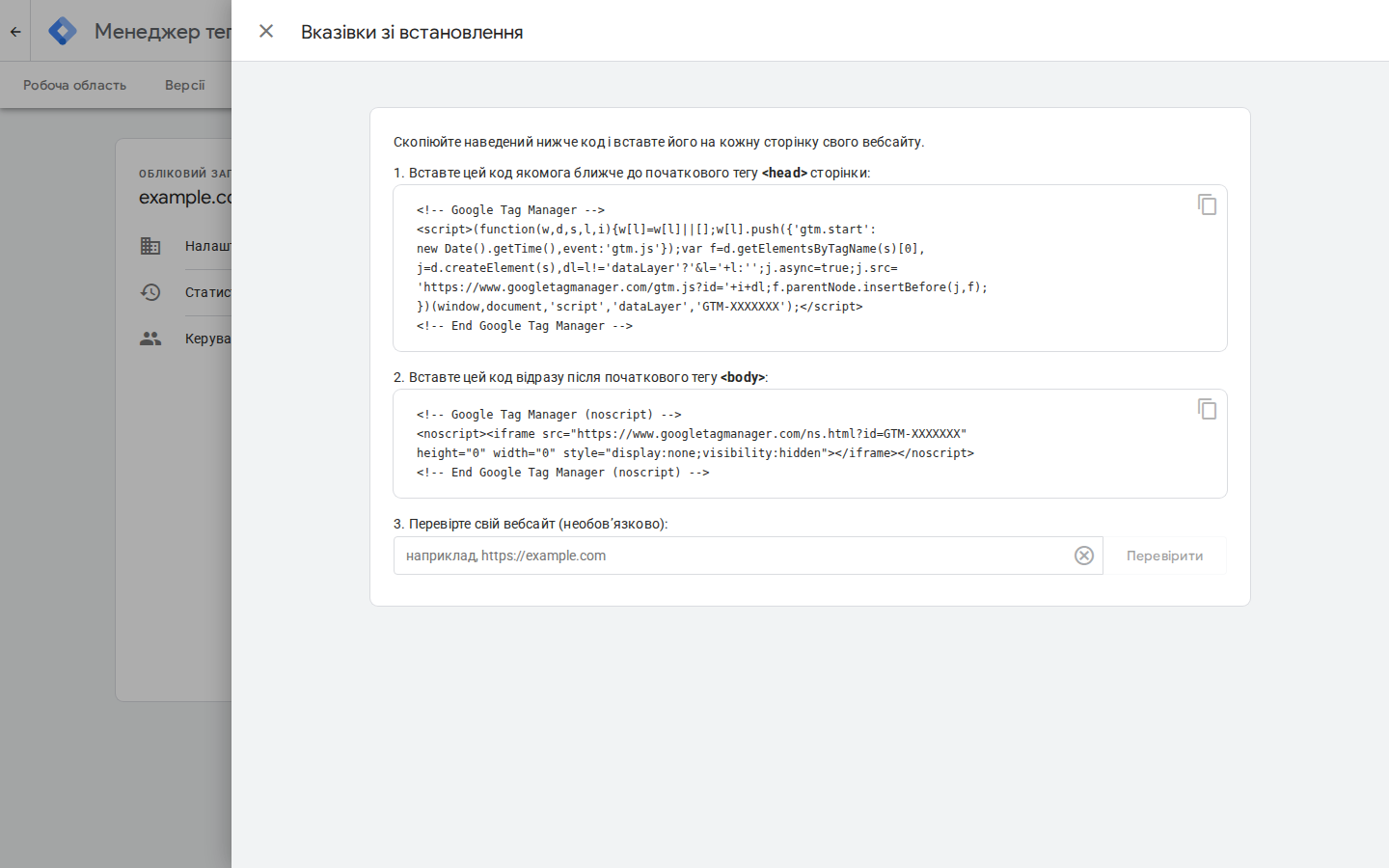The height and width of the screenshot is (868, 1389).
Task: Open account settings building icon
Action: (x=150, y=246)
